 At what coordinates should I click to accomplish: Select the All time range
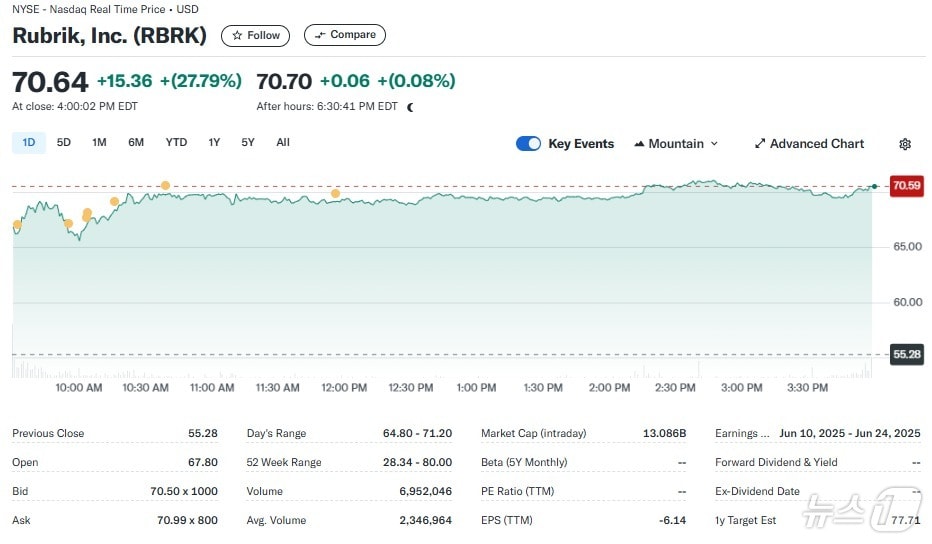[x=283, y=142]
